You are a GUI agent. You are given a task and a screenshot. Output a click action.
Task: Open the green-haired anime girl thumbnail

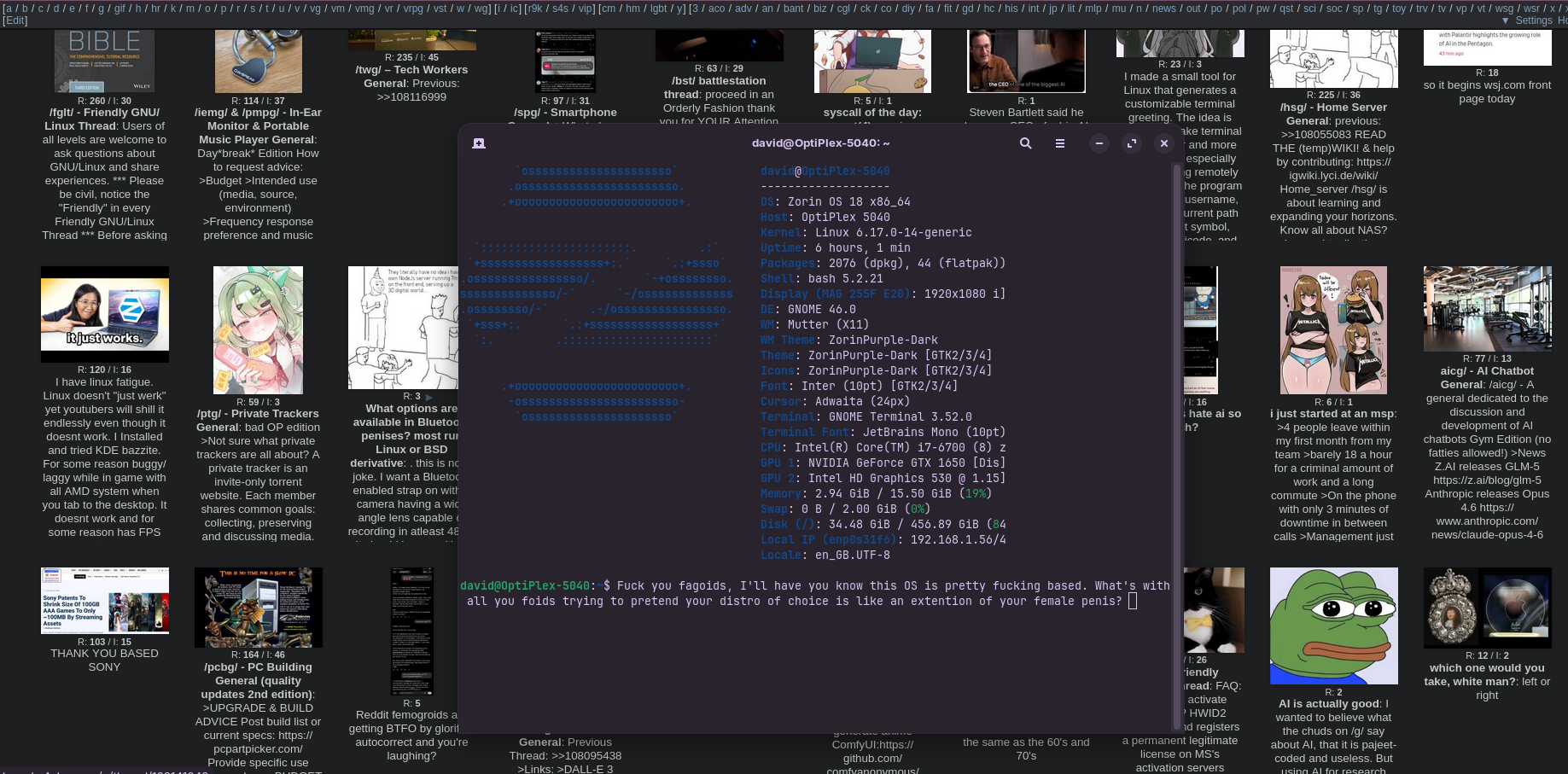[x=258, y=330]
